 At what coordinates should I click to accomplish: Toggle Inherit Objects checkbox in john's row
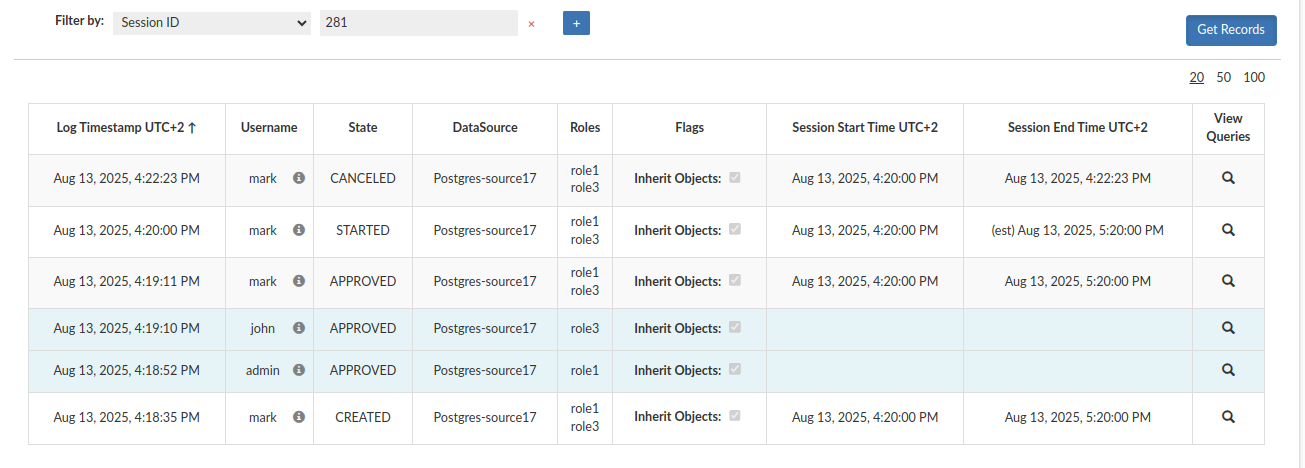(735, 327)
